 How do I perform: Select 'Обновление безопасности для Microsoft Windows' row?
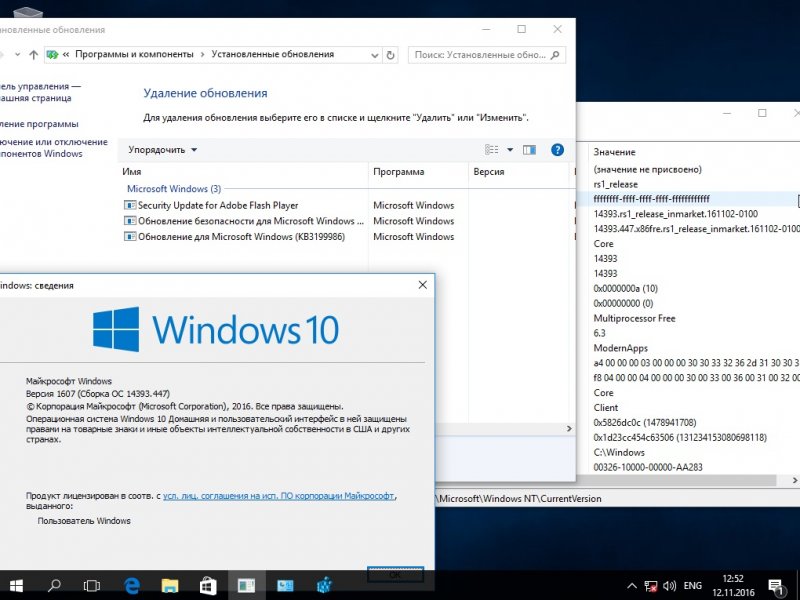tap(244, 221)
